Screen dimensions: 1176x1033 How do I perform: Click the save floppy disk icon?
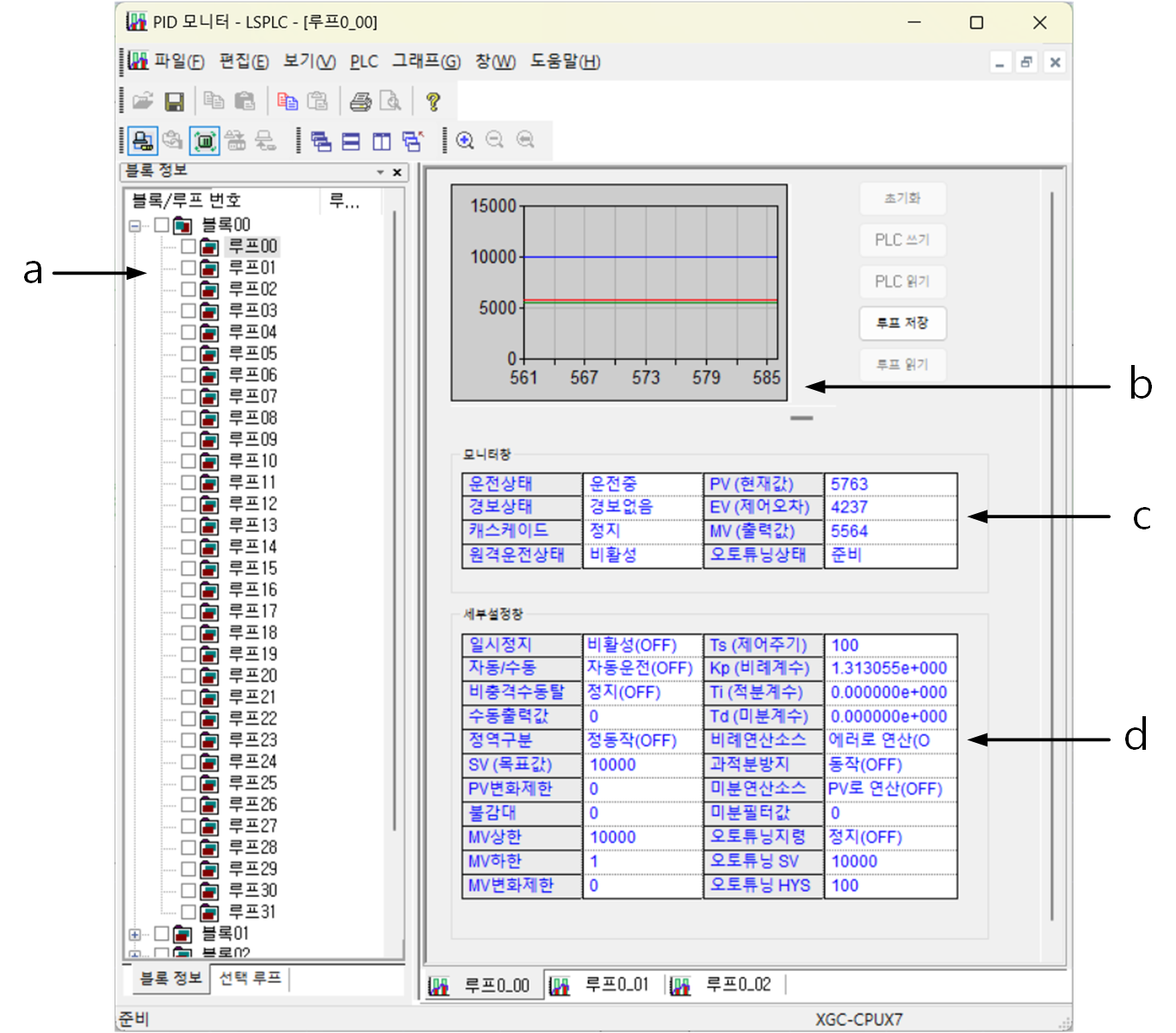[174, 102]
